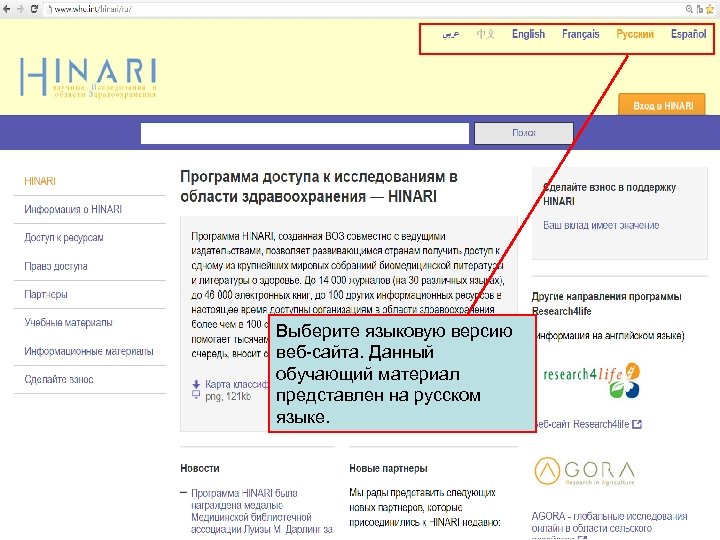The height and width of the screenshot is (540, 720).
Task: Reload the page with the refresh icon
Action: point(34,9)
